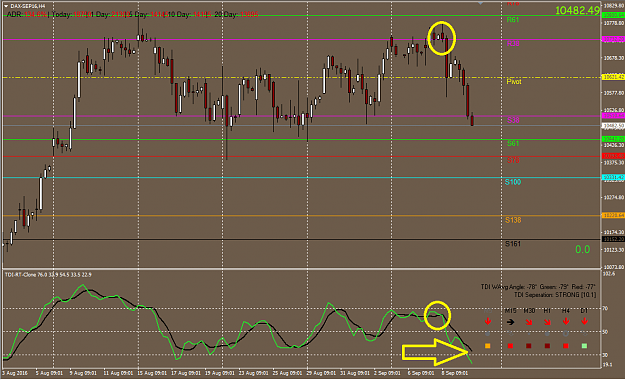
Task: Click the 70 level on TDI scale
Action: [x=605, y=309]
